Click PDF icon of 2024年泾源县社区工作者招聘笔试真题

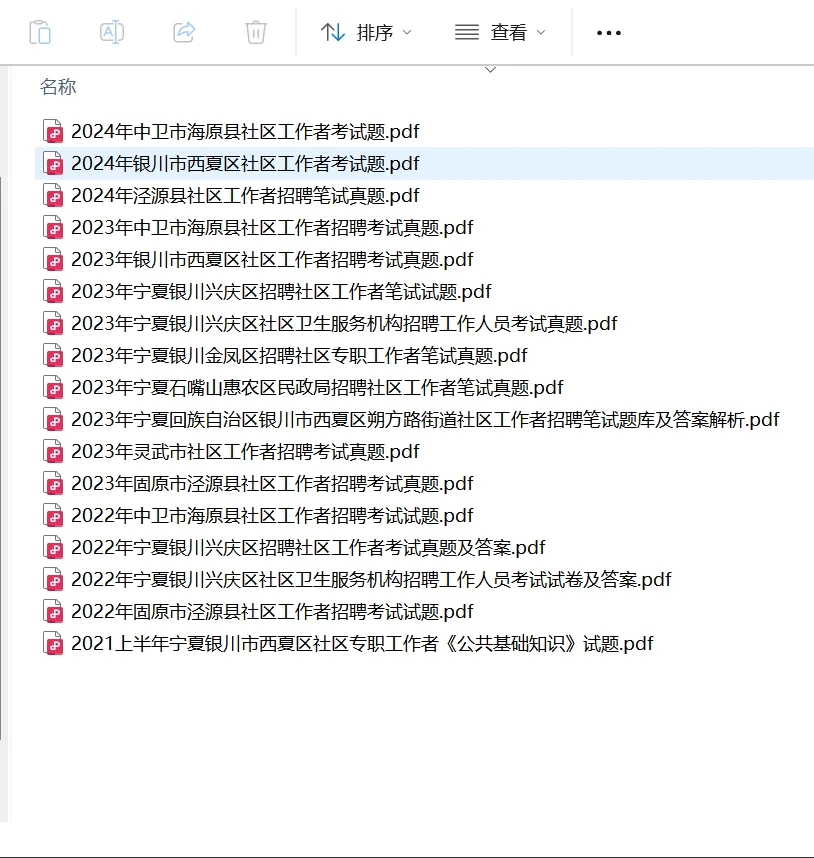point(53,195)
